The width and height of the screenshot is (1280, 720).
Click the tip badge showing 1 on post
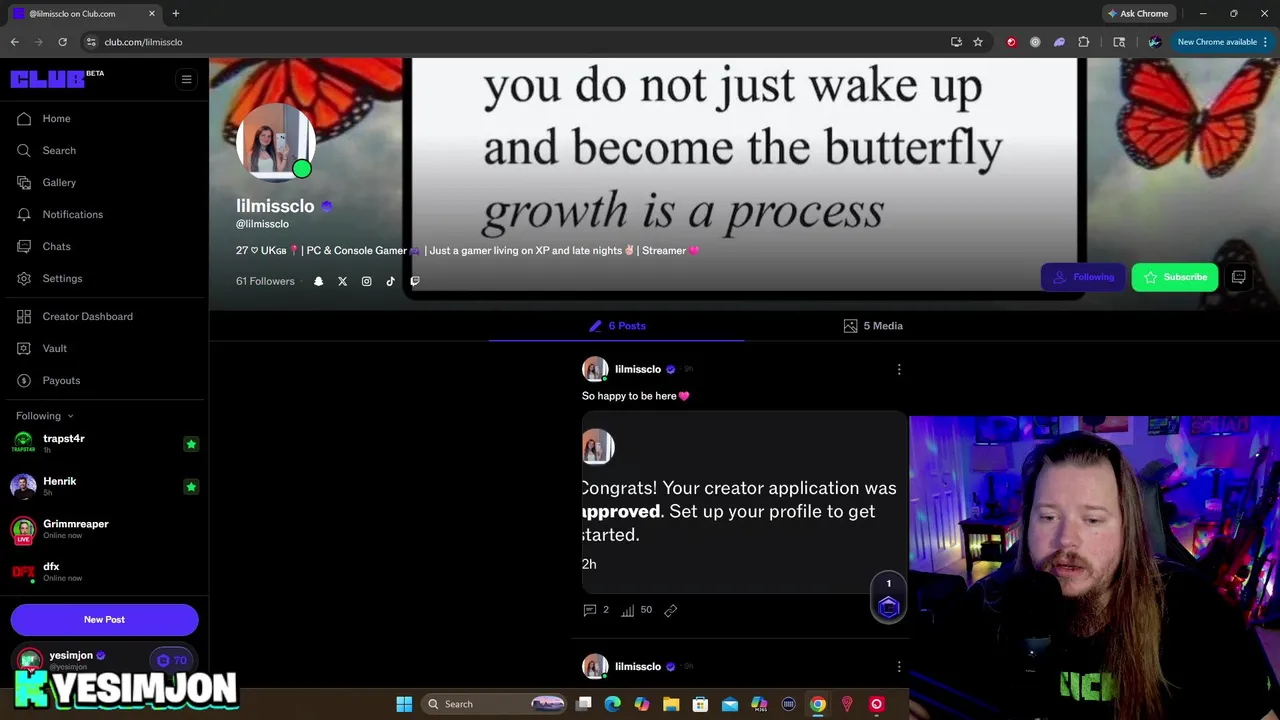(x=888, y=598)
